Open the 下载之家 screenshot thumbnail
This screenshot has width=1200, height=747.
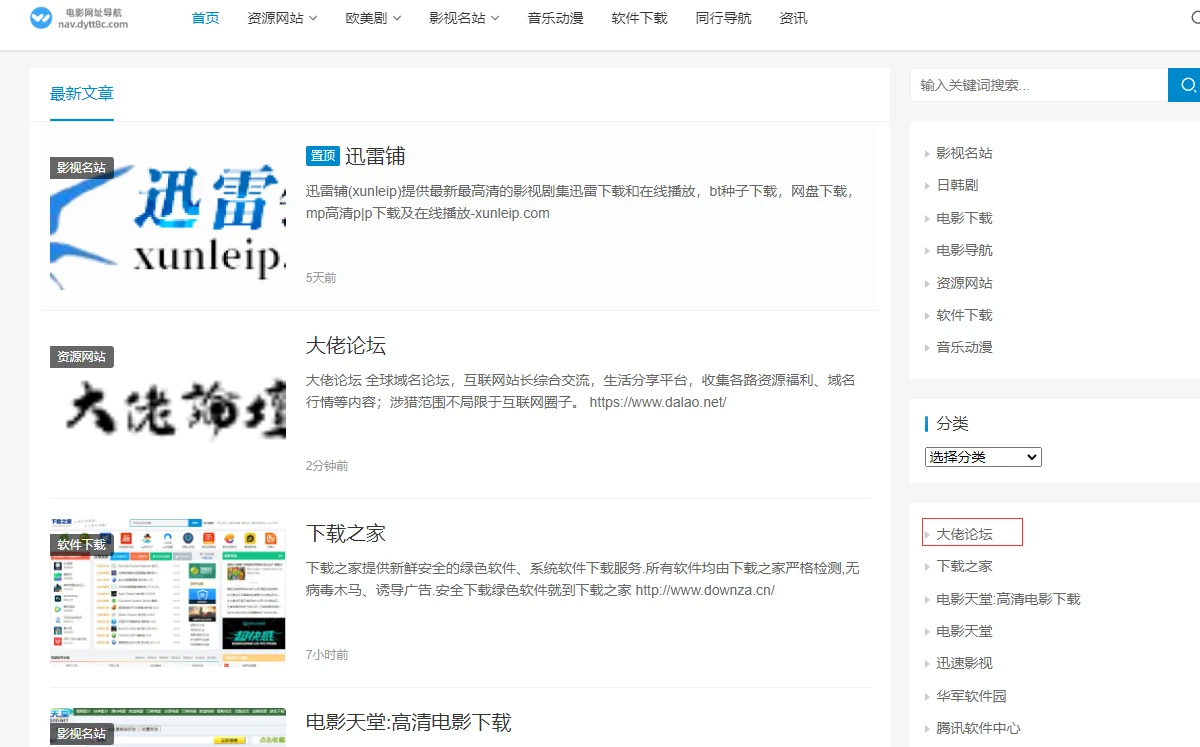tap(168, 592)
